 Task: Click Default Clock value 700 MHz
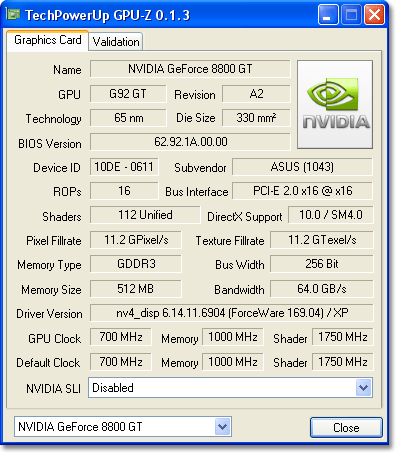pyautogui.click(x=121, y=362)
